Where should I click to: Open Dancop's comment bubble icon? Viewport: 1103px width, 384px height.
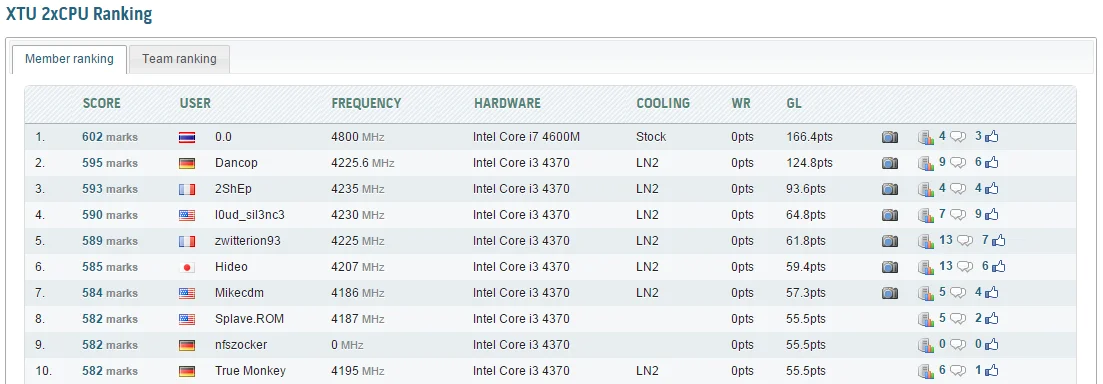point(957,163)
